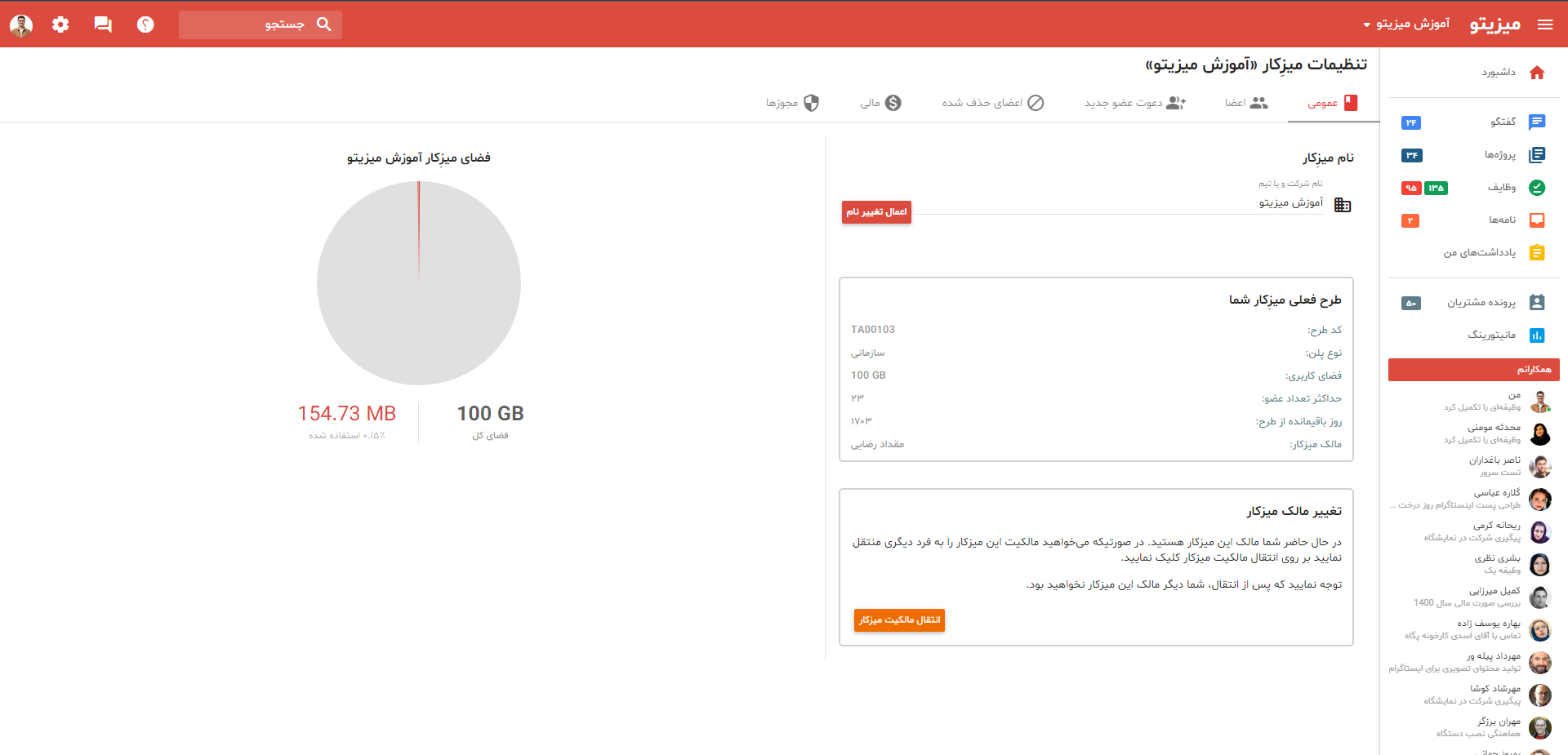Open پرونده مشتریان customers icon
Screen dimensions: 1568x755
click(x=1537, y=302)
